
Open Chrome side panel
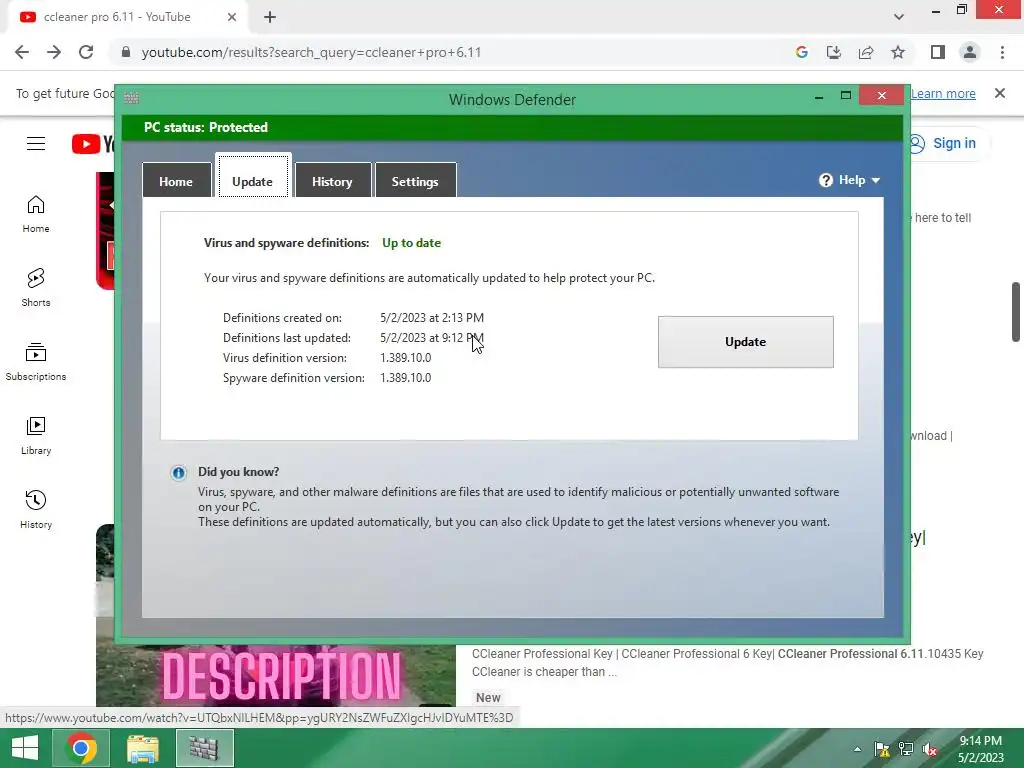point(938,52)
